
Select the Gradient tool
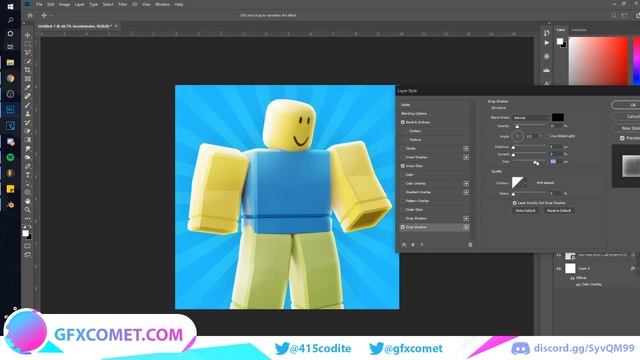pos(27,140)
